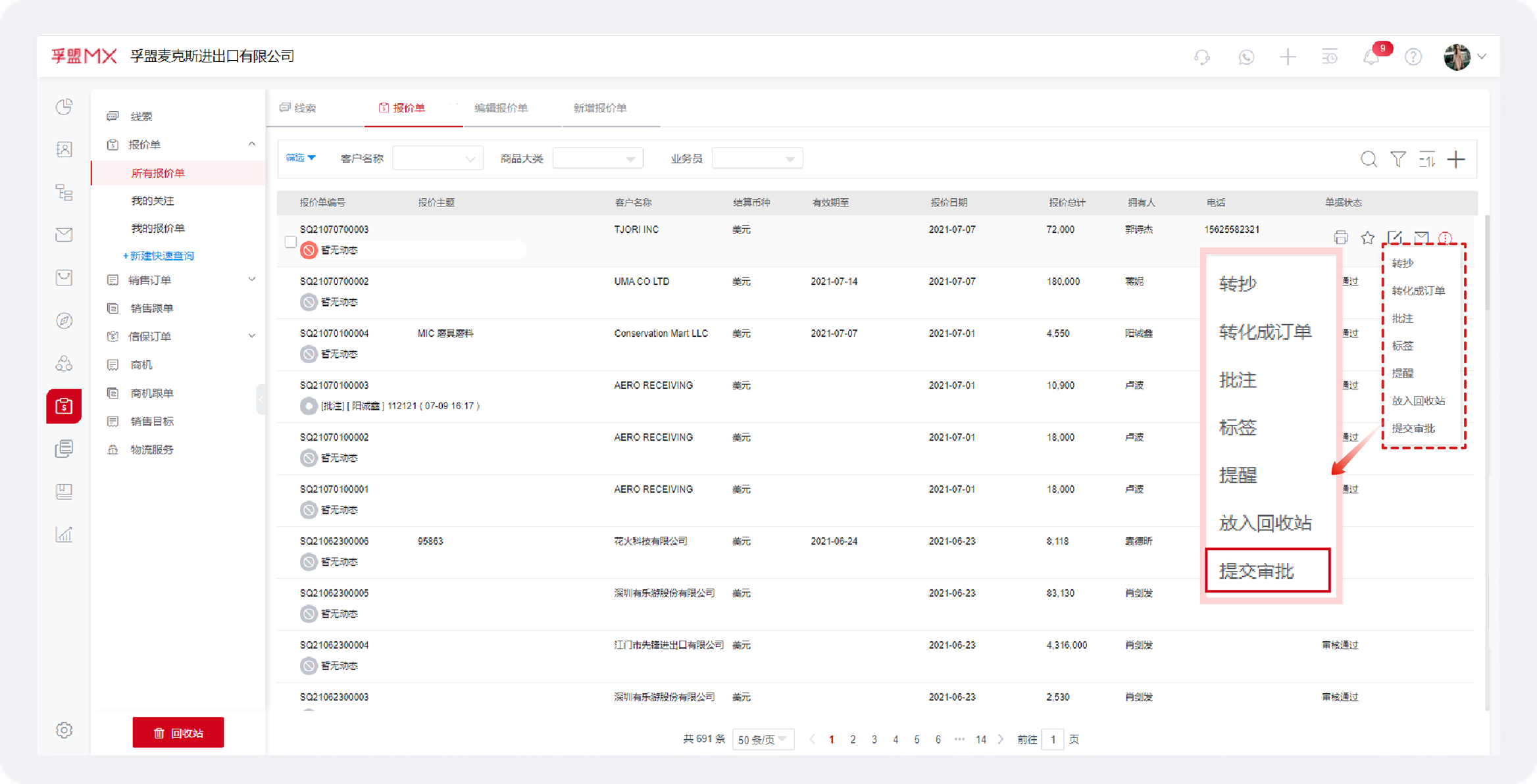
Task: Open the bar chart reports icon in left rail
Action: [64, 534]
